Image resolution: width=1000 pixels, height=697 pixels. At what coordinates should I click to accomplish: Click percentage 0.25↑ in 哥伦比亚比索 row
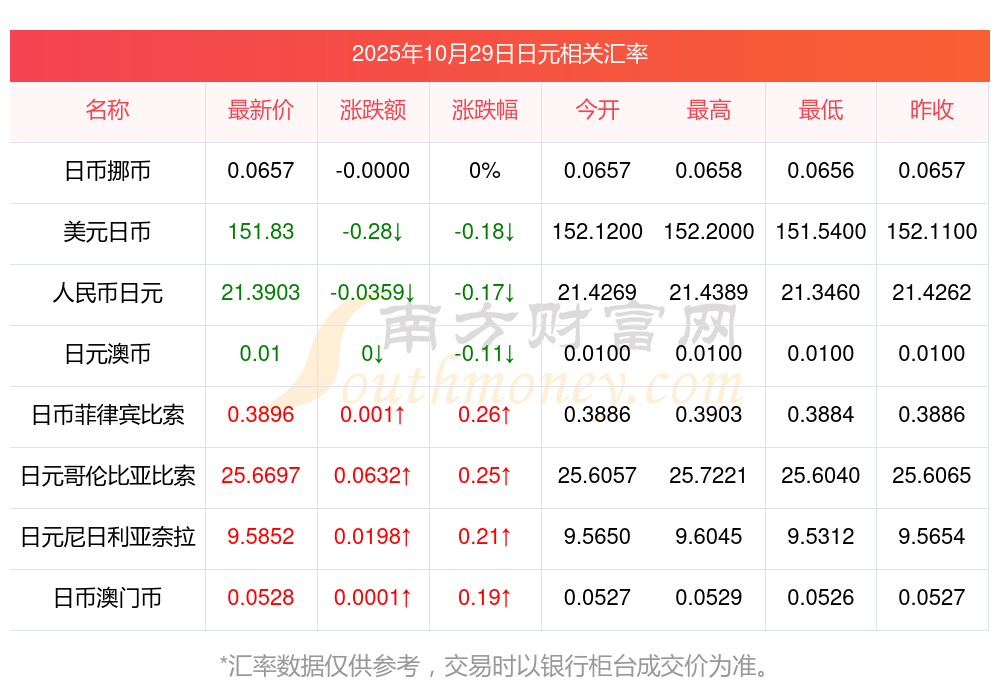485,476
